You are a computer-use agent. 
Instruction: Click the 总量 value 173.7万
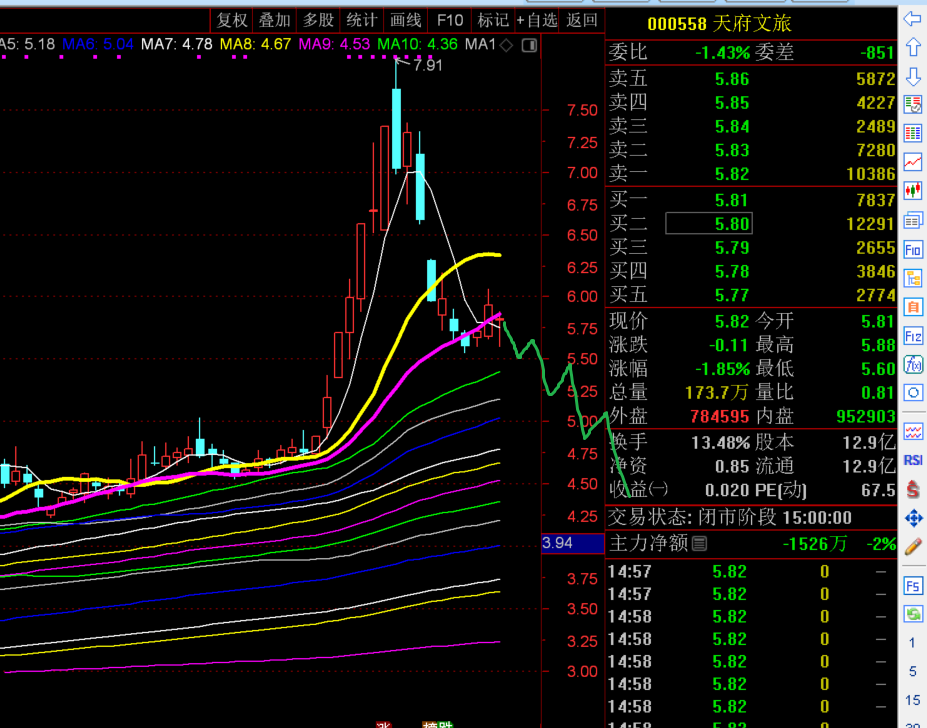point(717,392)
